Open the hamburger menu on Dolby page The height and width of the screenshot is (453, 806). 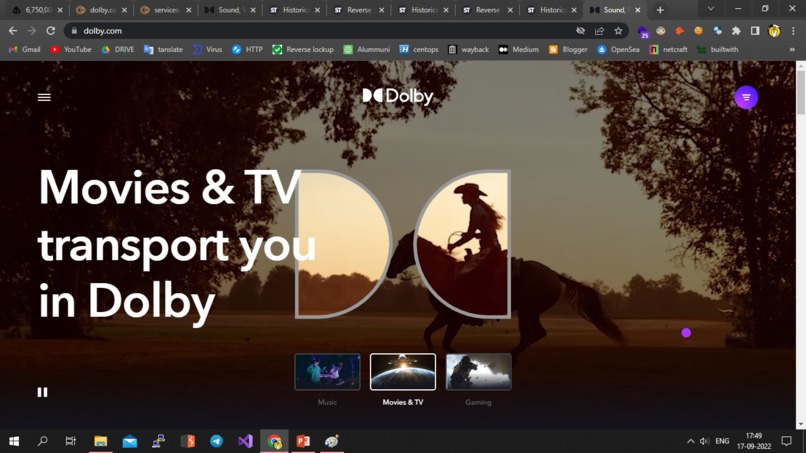[44, 97]
